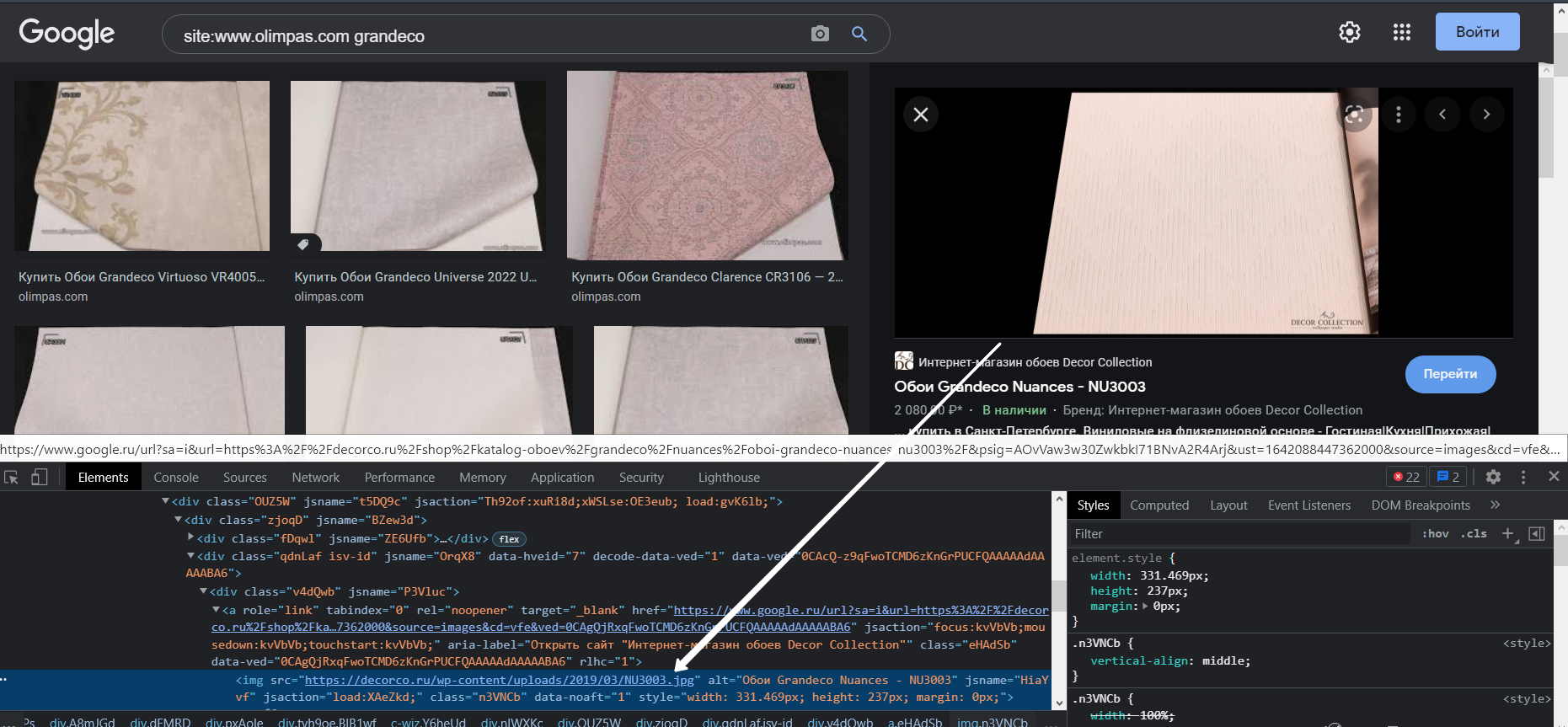Click the Styles Filter field

1239,534
